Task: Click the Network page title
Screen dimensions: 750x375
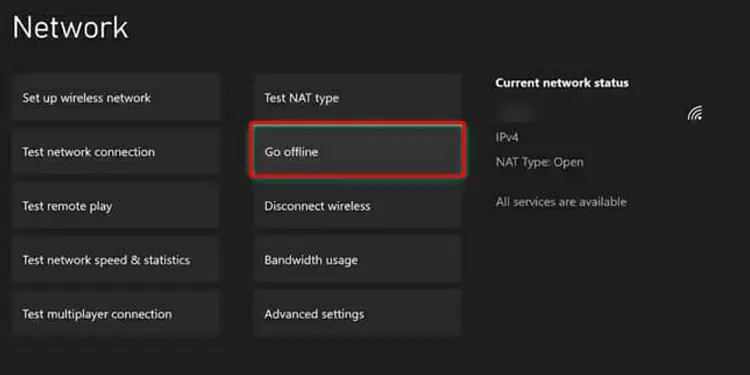Action: click(70, 27)
